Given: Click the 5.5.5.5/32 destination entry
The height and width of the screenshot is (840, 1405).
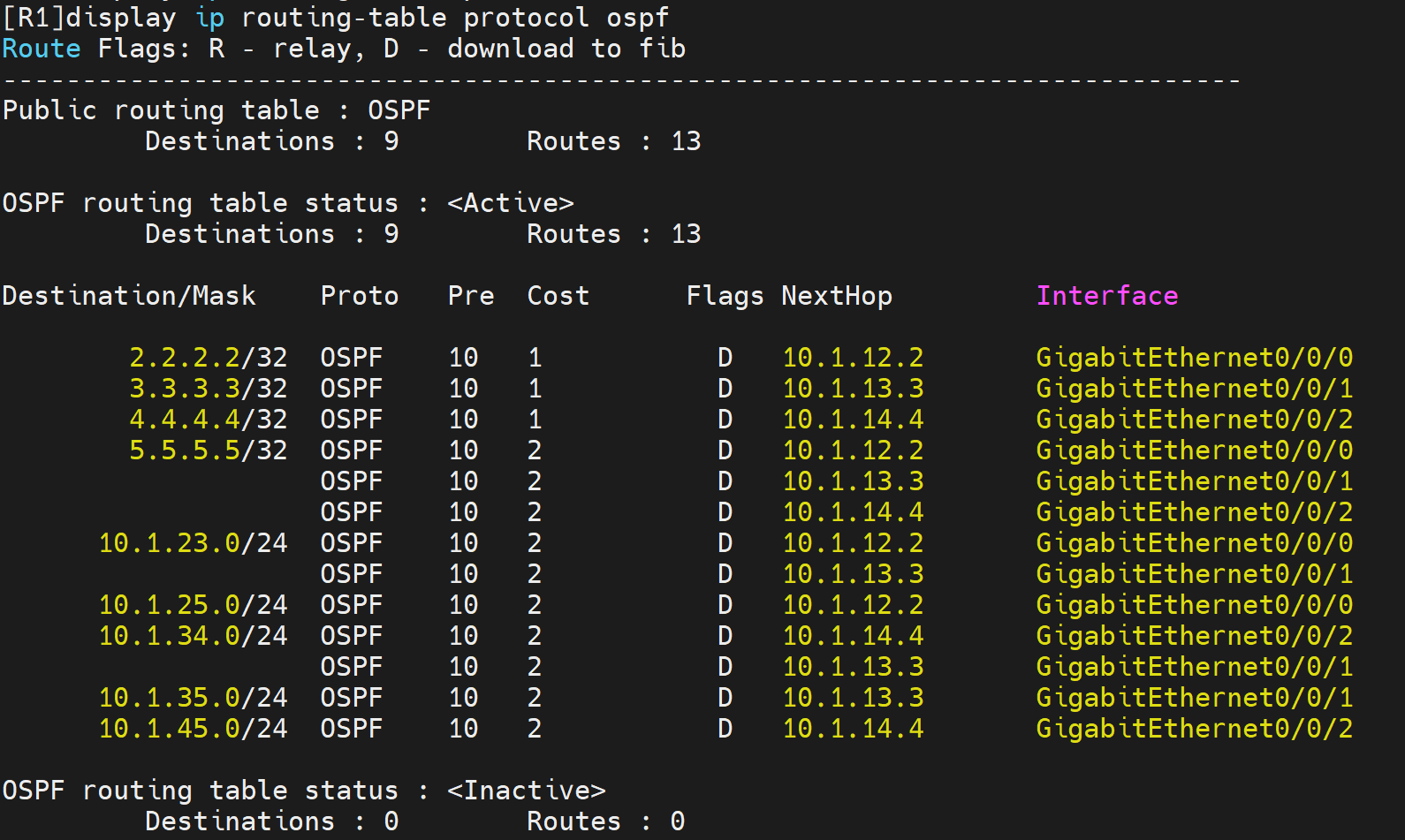Looking at the screenshot, I should point(208,450).
